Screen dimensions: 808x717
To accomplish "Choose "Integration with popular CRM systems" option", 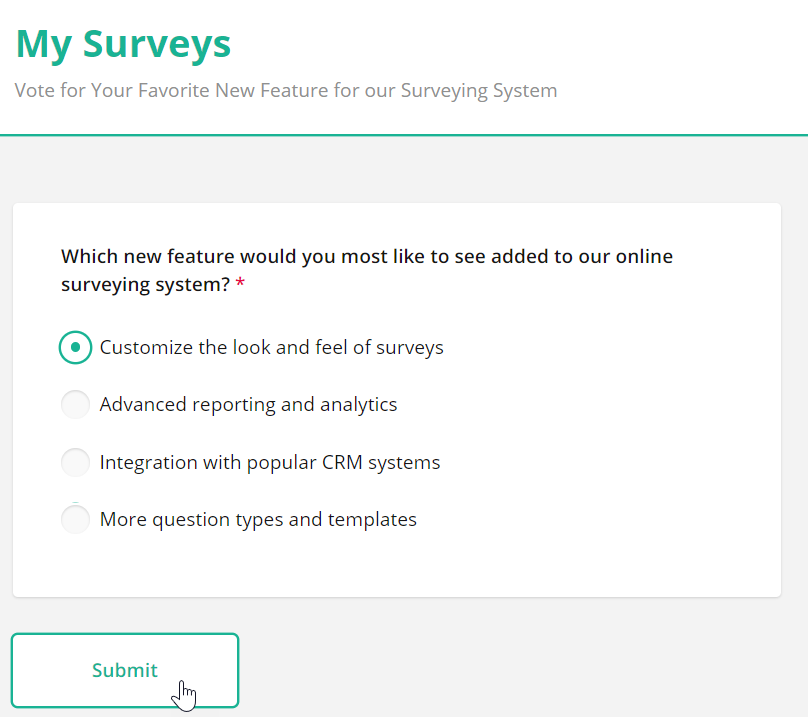I will 75,462.
